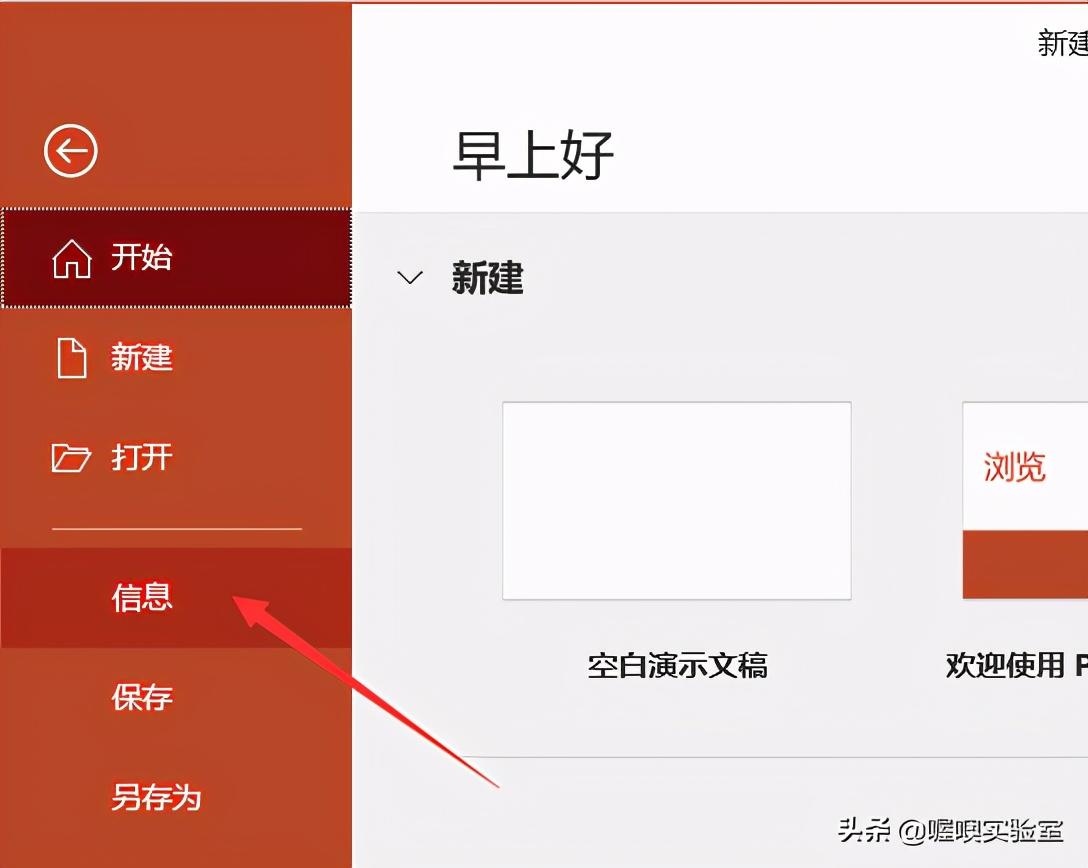
Task: Click the blank page icon beside 新建
Action: [x=72, y=358]
